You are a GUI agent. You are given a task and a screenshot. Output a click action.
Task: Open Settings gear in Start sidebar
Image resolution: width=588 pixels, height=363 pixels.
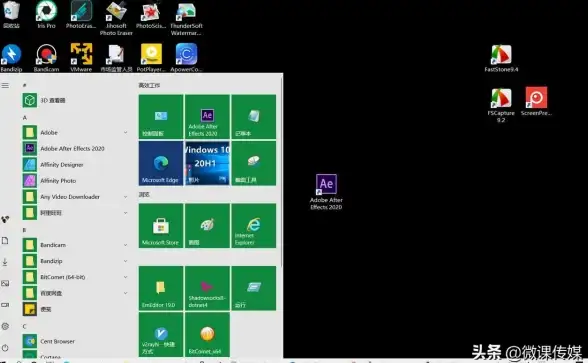(x=5, y=326)
